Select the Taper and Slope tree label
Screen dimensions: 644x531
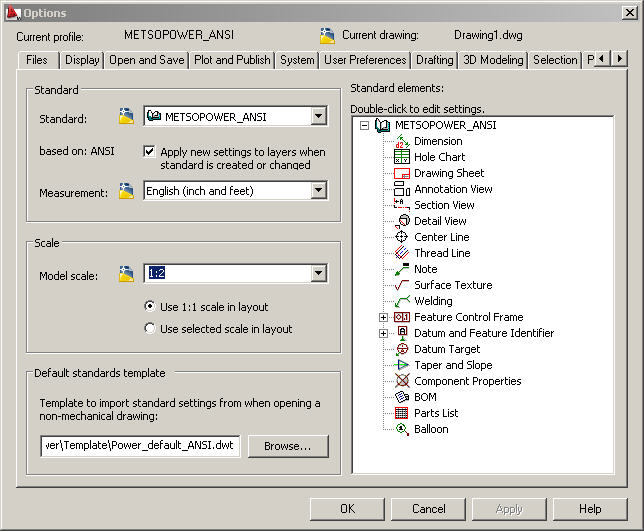click(x=453, y=365)
